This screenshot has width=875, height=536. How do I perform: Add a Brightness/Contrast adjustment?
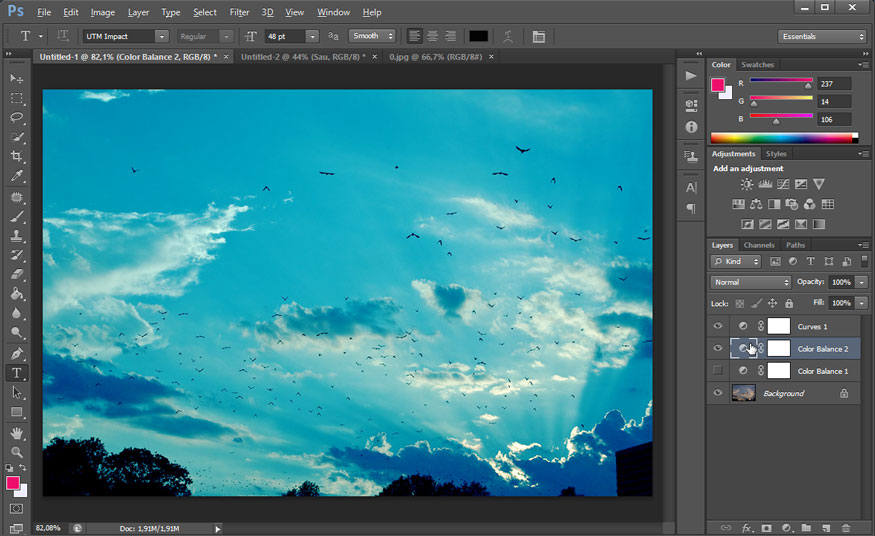pyautogui.click(x=747, y=184)
